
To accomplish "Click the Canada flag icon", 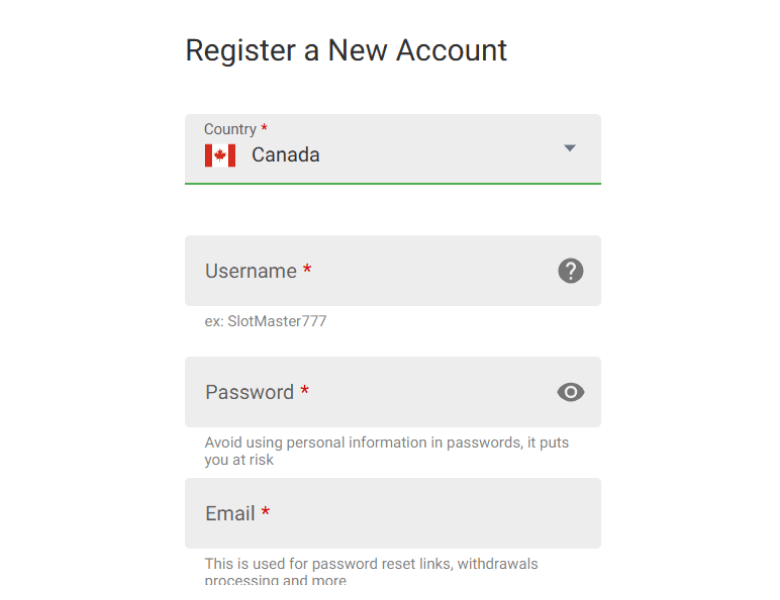I will [x=220, y=155].
